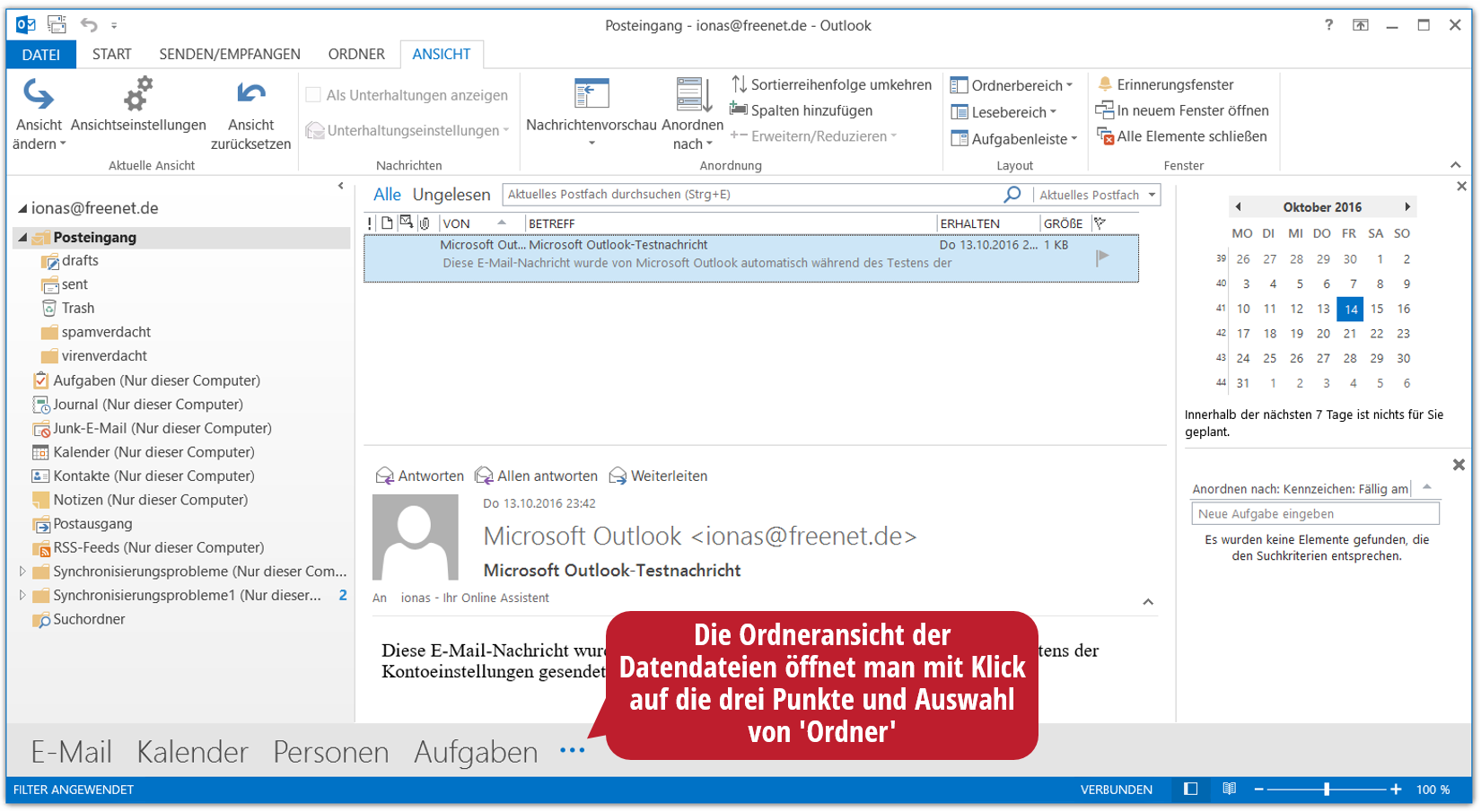Flag the Microsoft Outlook-Testnachricht message
Viewport: 1481px width, 812px height.
click(x=1102, y=258)
